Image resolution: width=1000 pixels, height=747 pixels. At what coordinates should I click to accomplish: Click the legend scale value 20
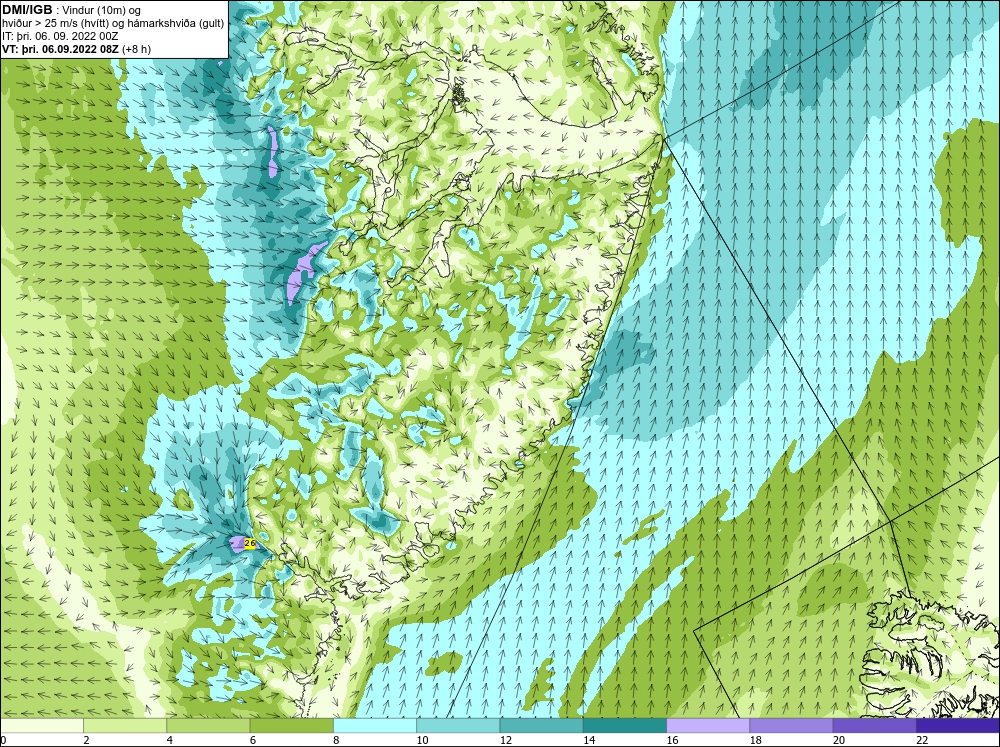839,740
